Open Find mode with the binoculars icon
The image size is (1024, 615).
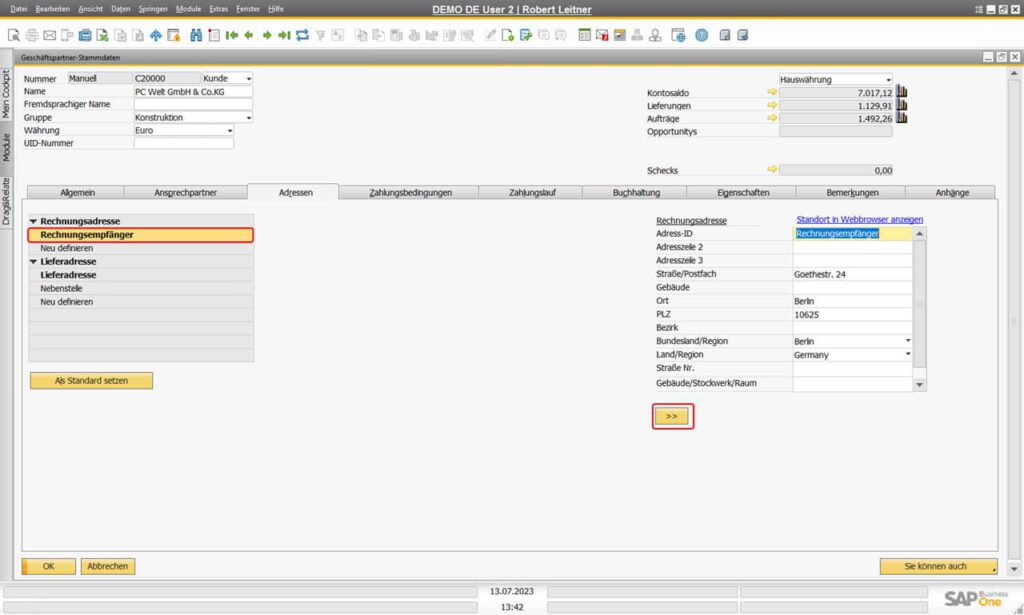point(196,35)
